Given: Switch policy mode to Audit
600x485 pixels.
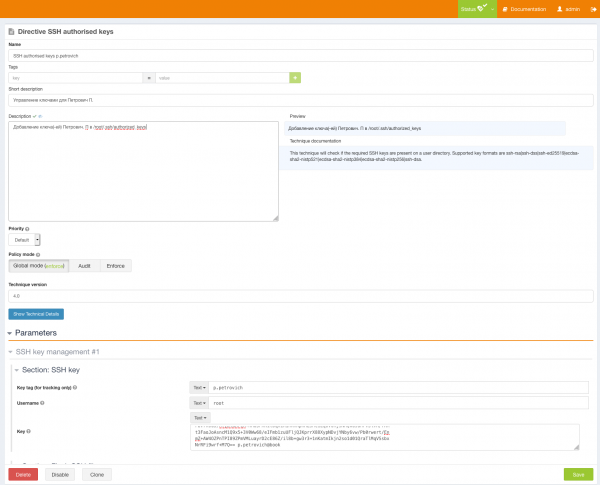Looking at the screenshot, I should 84,266.
